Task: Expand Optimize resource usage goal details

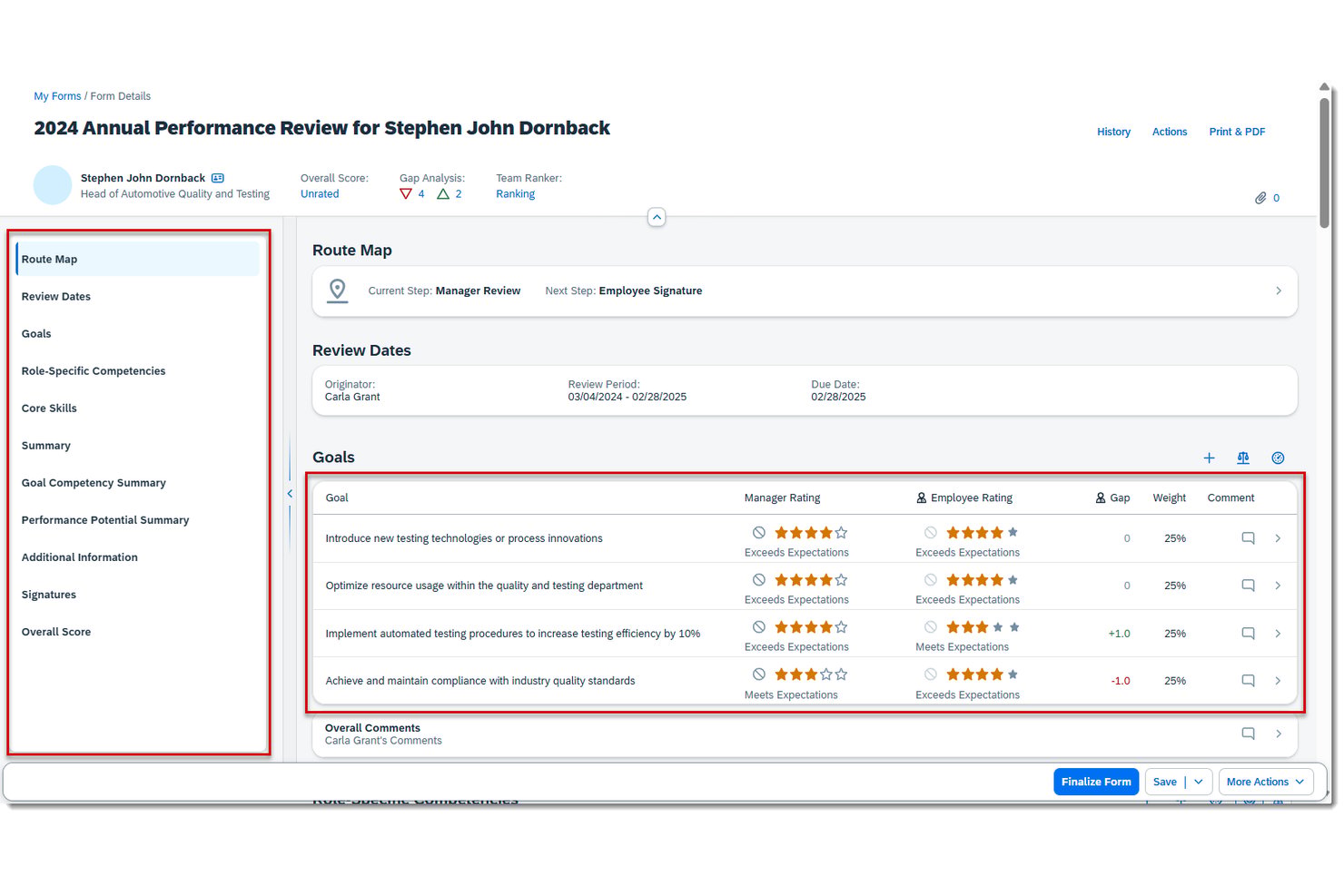Action: point(1278,586)
